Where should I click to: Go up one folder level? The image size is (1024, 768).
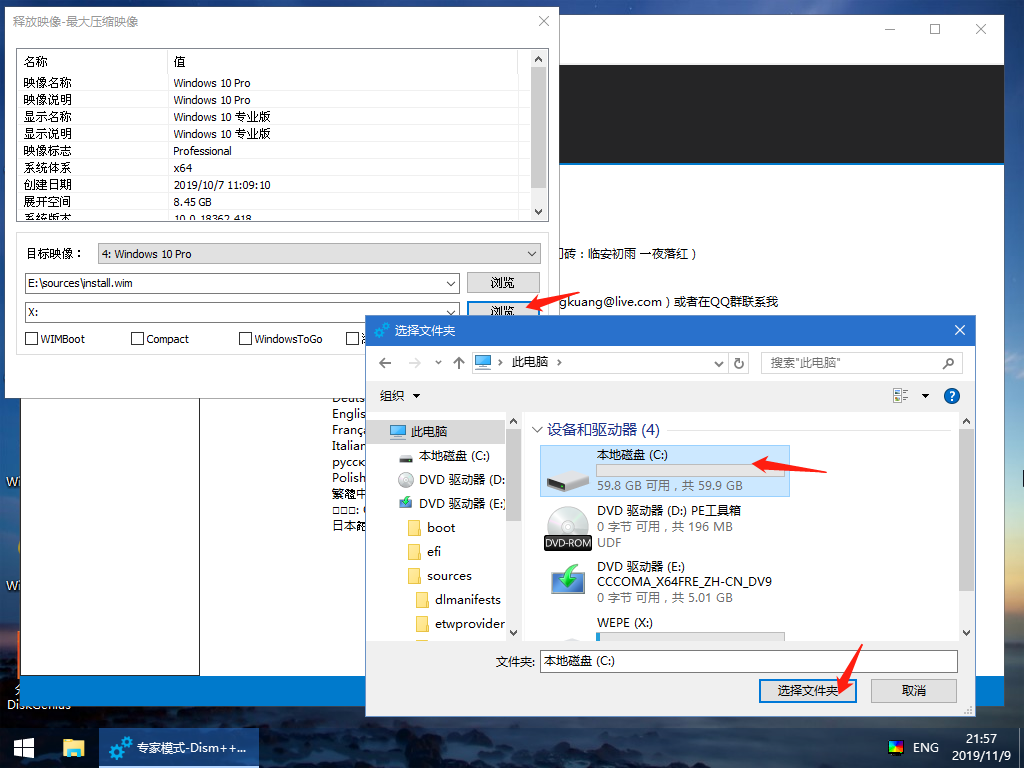[458, 363]
